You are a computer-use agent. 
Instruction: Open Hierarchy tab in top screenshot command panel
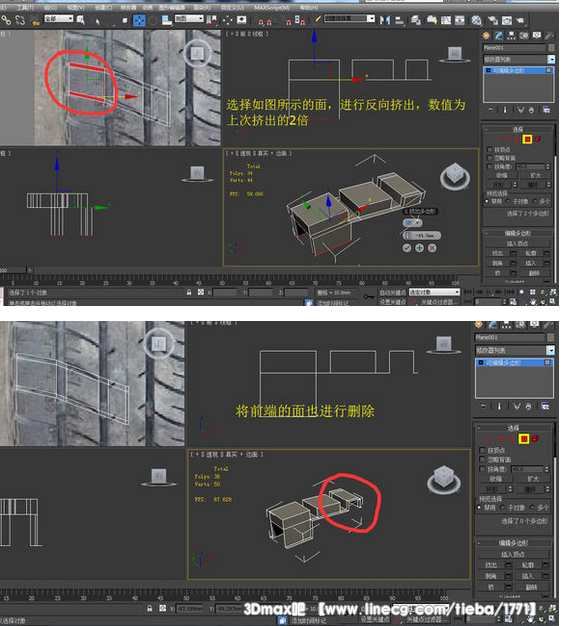511,36
